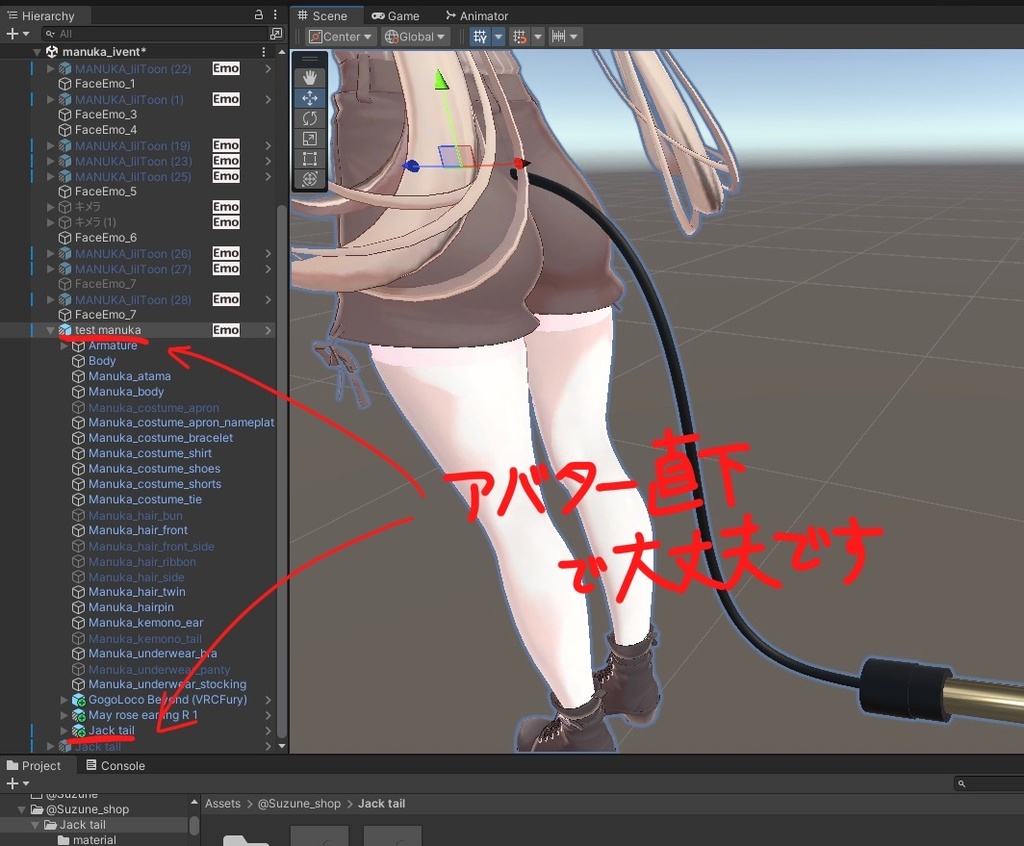The image size is (1024, 846).
Task: Open prefab arrow for MANUKA_lilToon (27)
Action: coord(268,268)
